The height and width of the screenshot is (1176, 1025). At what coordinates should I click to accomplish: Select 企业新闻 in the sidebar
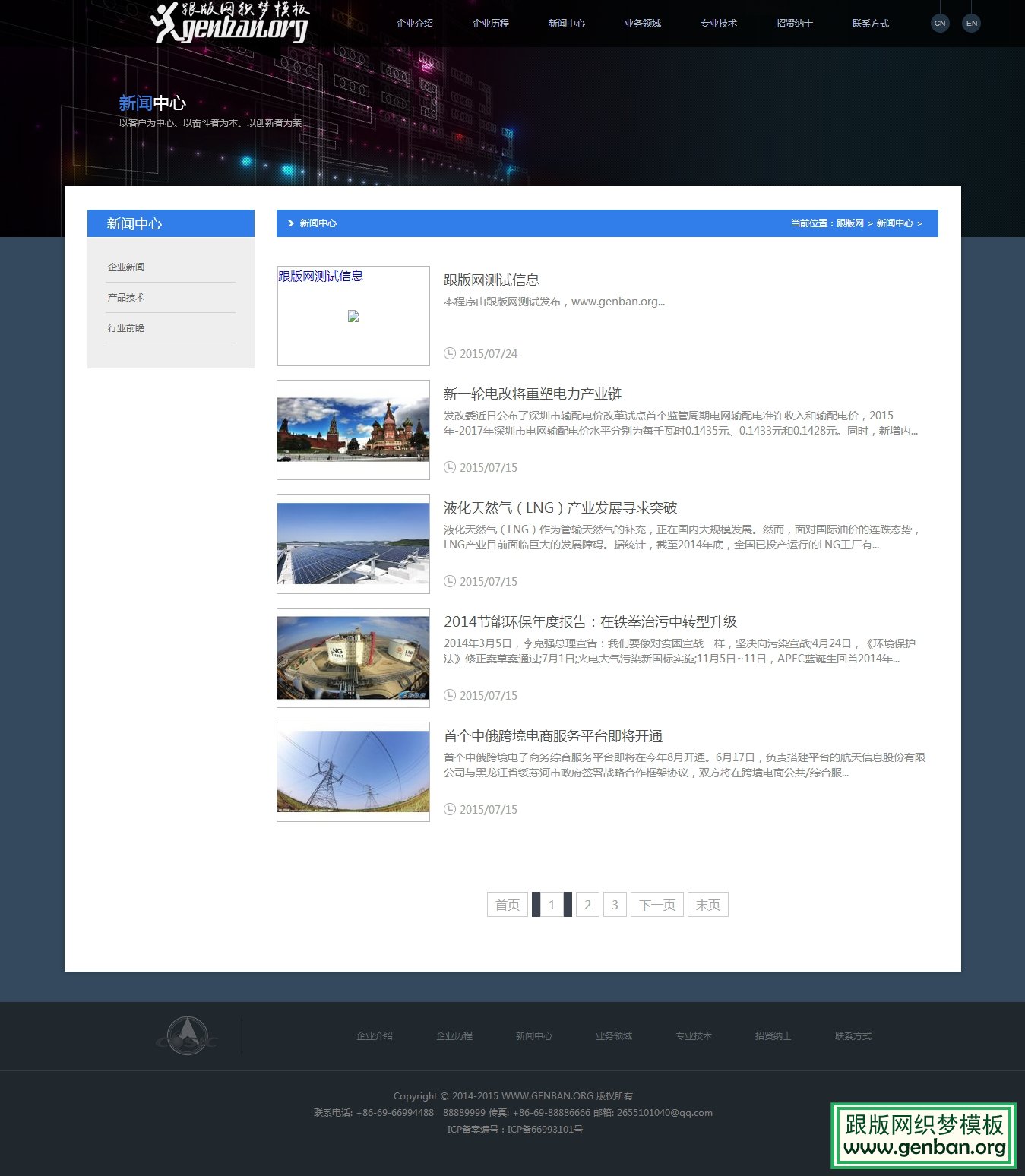(127, 267)
